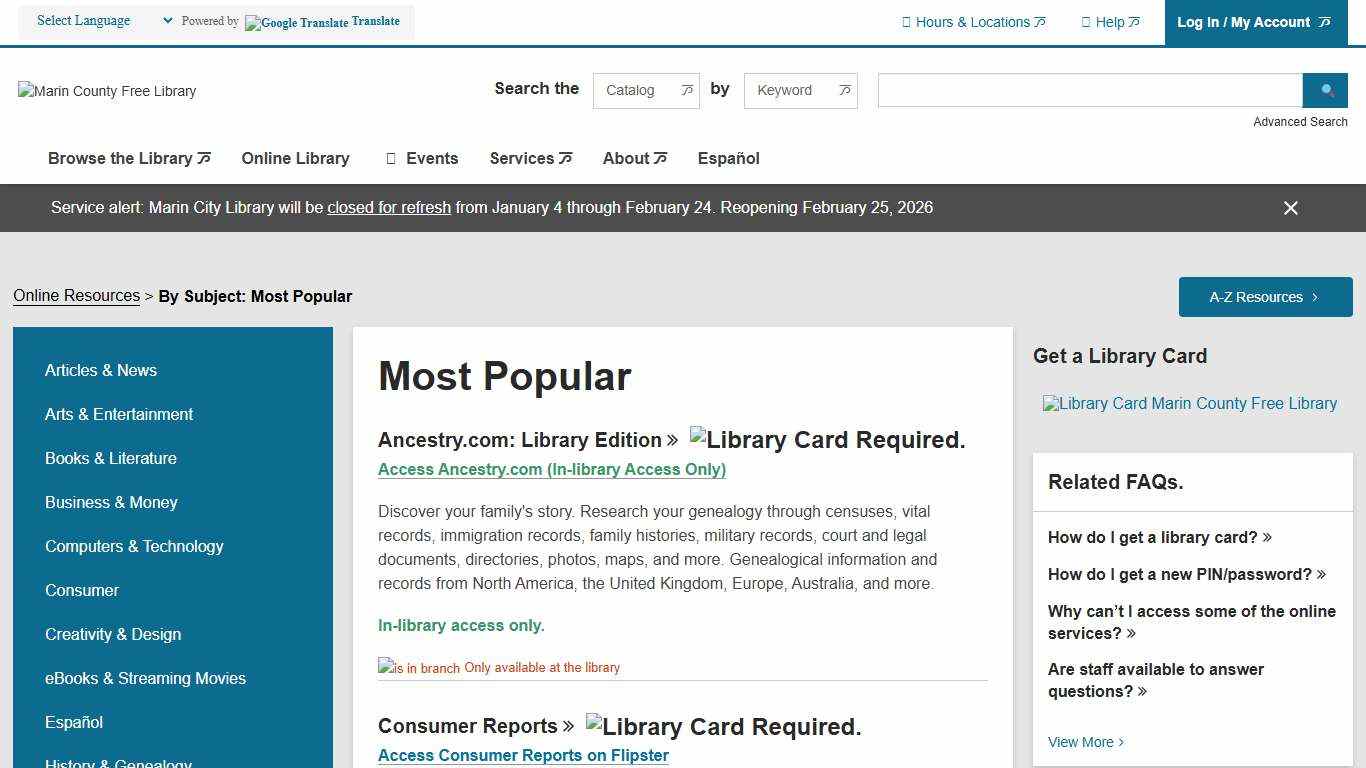This screenshot has width=1366, height=768.
Task: Click the calendar icon next to Events
Action: pyautogui.click(x=390, y=158)
